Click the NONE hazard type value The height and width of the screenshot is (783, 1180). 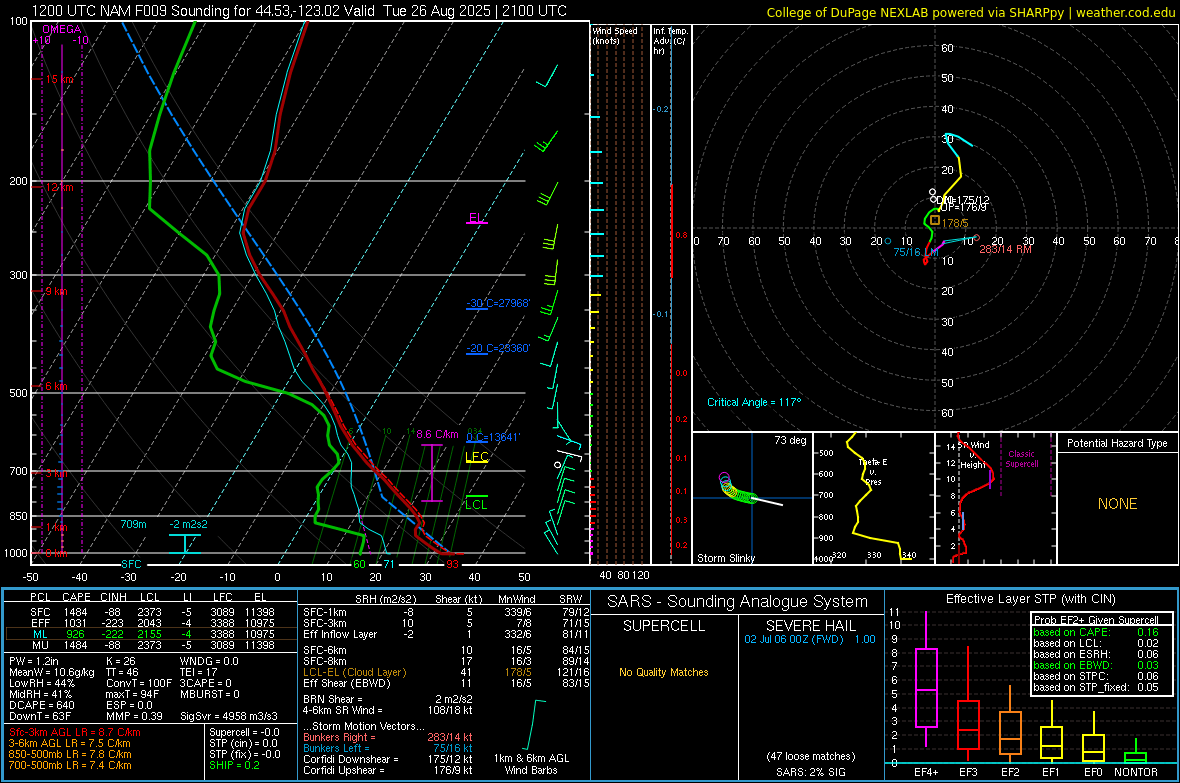[x=1118, y=504]
